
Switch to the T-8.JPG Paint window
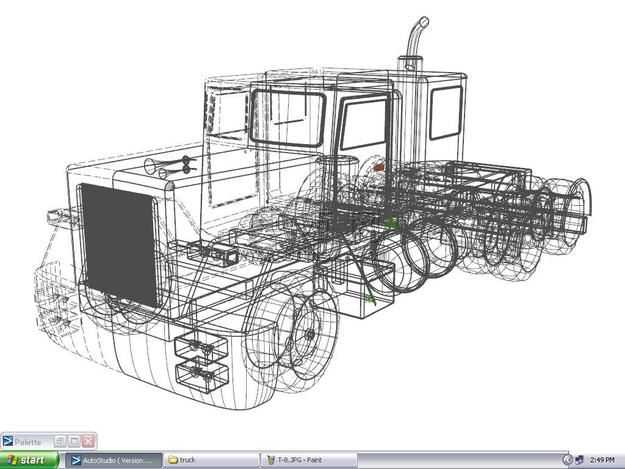(308, 460)
